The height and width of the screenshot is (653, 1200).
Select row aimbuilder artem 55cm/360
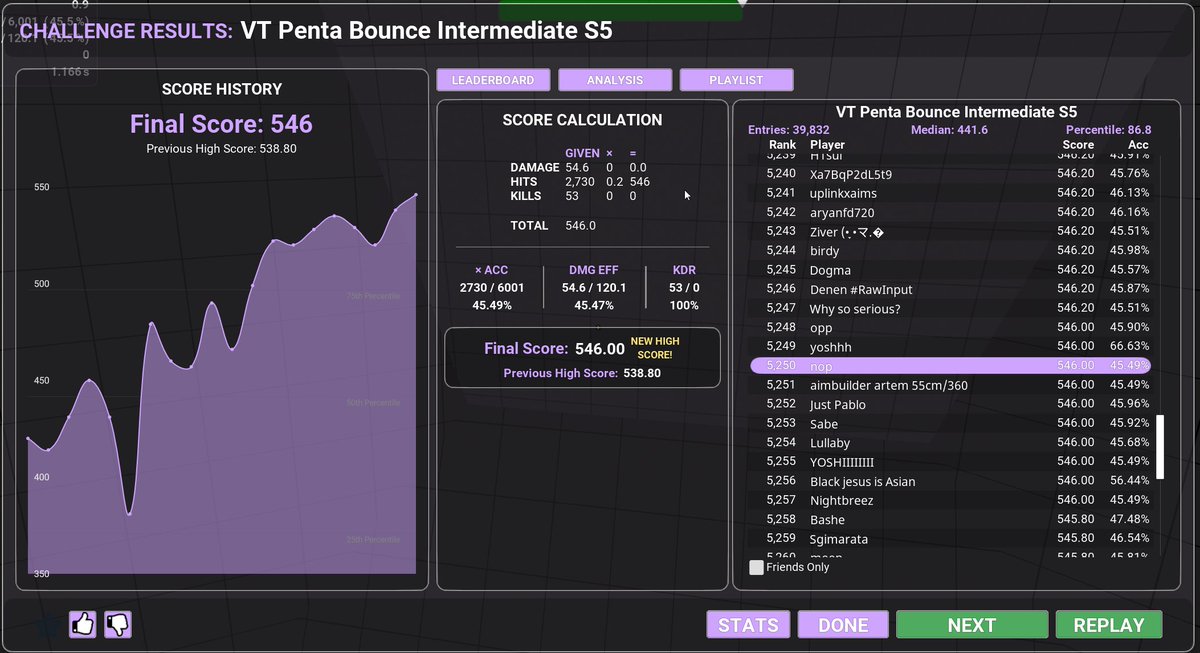coord(950,385)
